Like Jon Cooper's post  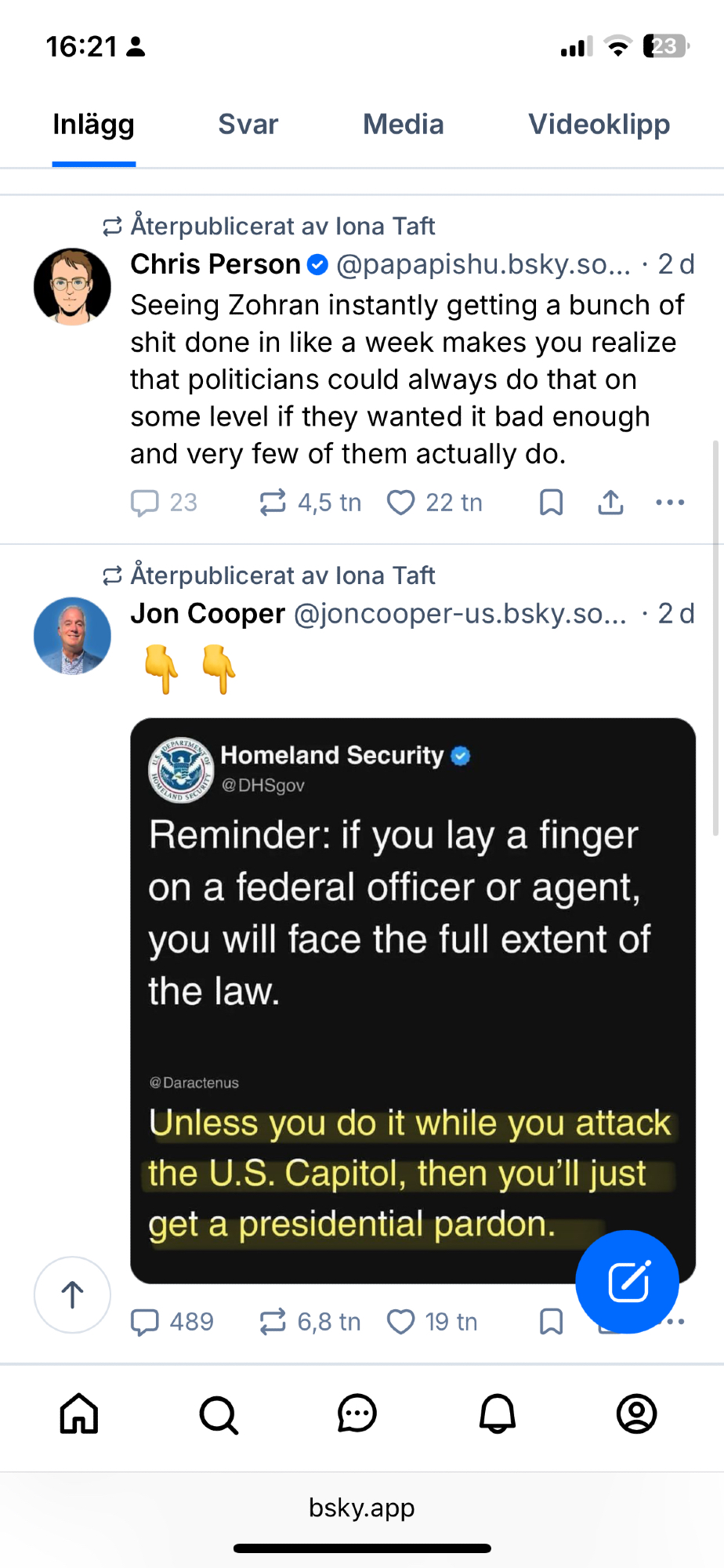coord(401,1322)
